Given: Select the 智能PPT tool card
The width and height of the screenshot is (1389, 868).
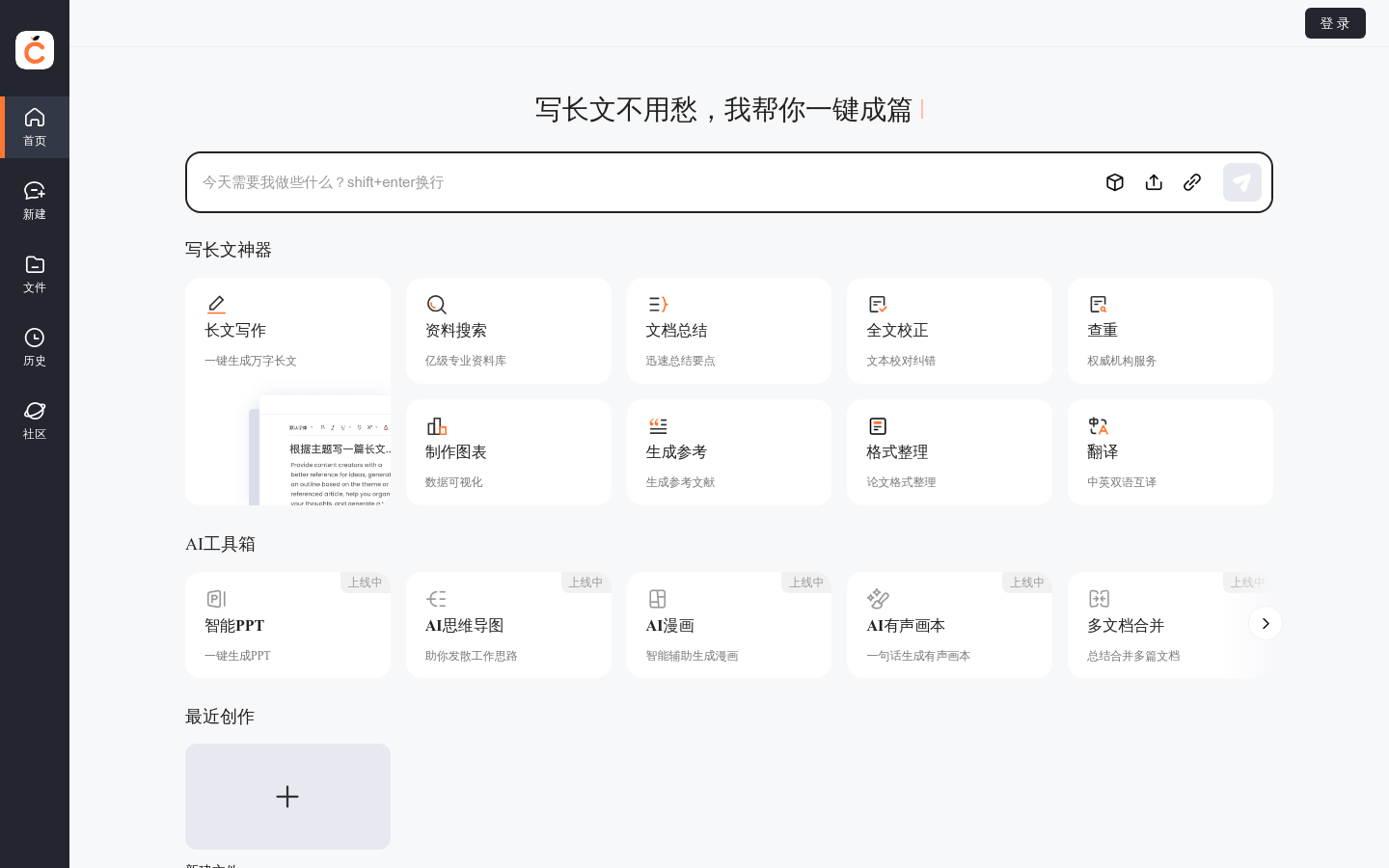Looking at the screenshot, I should (287, 625).
